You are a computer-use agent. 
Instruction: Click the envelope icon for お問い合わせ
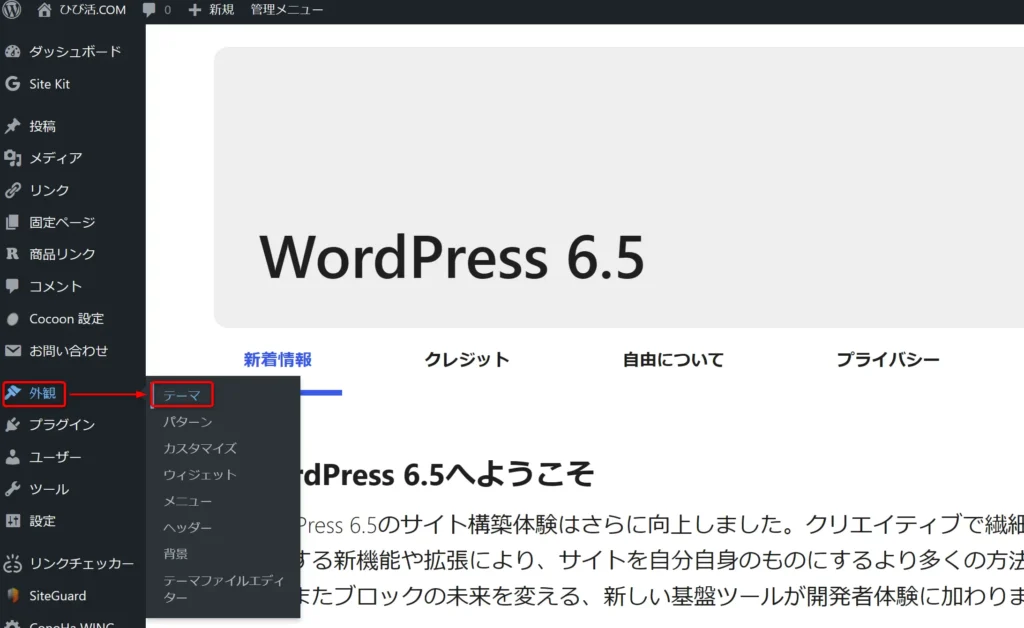[12, 351]
